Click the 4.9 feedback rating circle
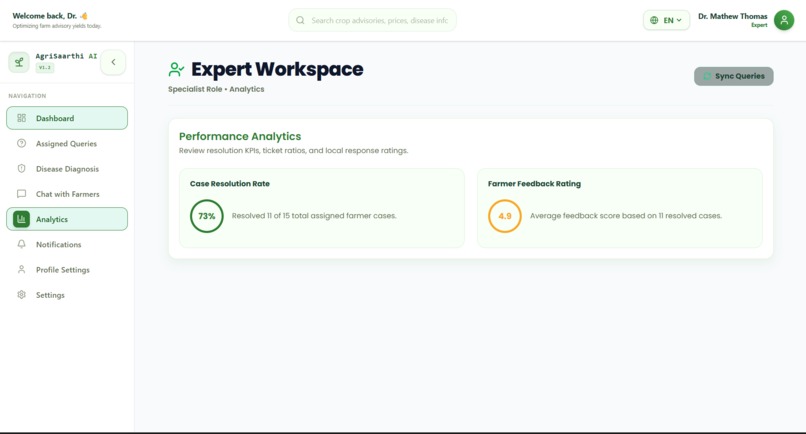 505,216
